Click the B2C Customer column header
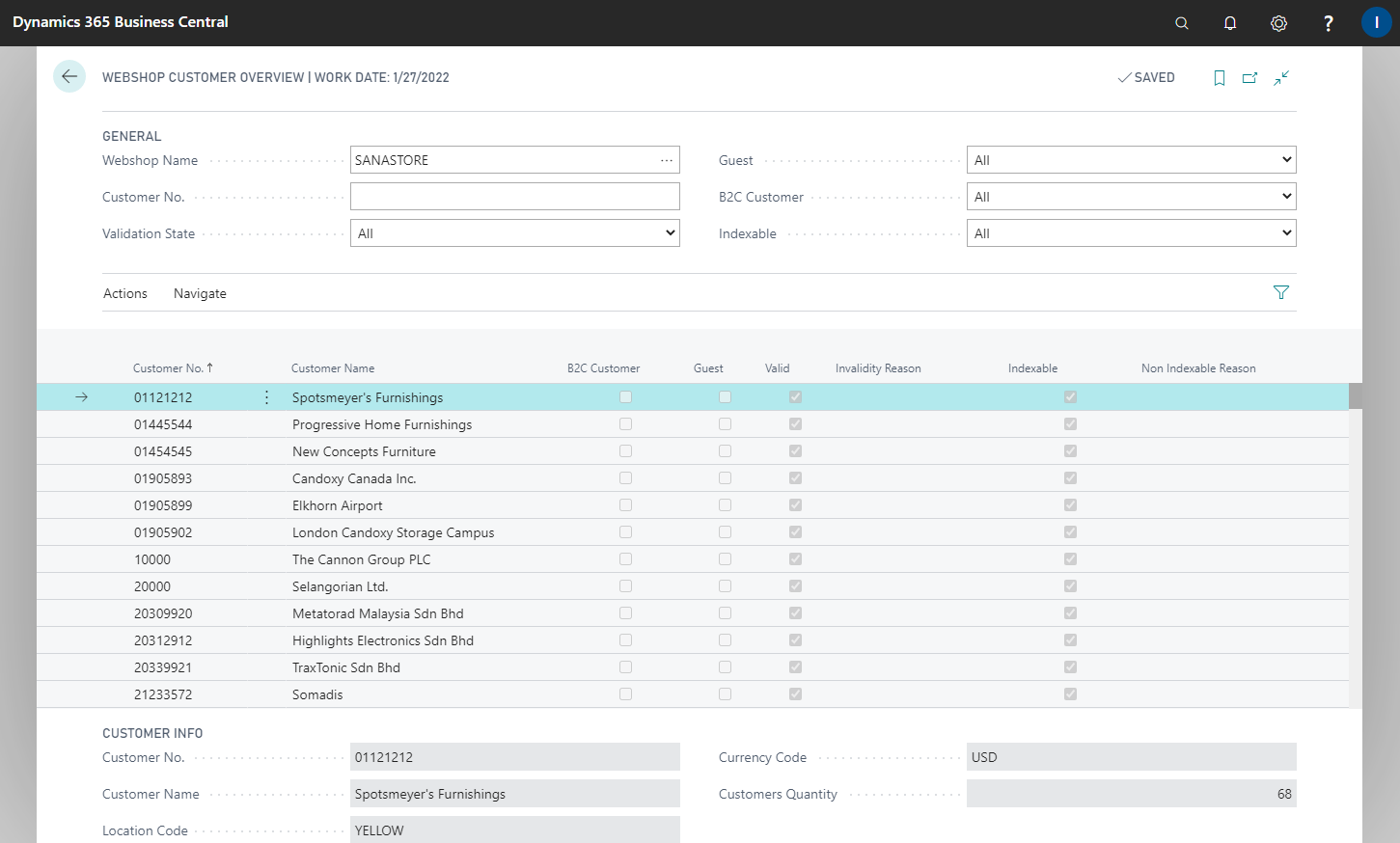Image resolution: width=1400 pixels, height=843 pixels. pos(603,368)
